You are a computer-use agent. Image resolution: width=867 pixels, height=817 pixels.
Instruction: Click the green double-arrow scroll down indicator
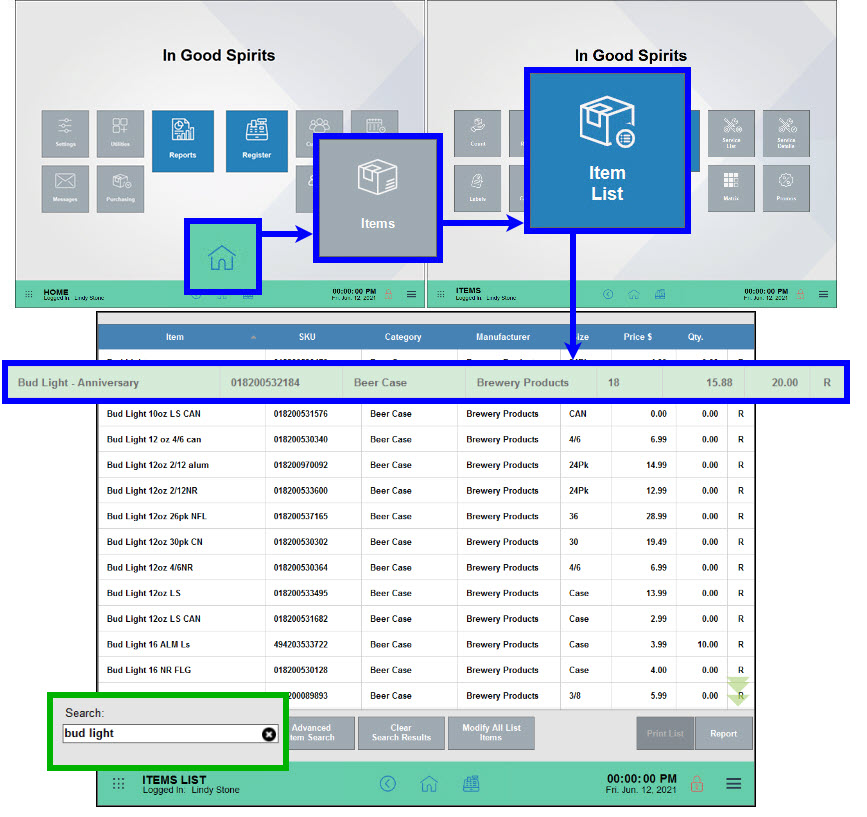click(738, 691)
